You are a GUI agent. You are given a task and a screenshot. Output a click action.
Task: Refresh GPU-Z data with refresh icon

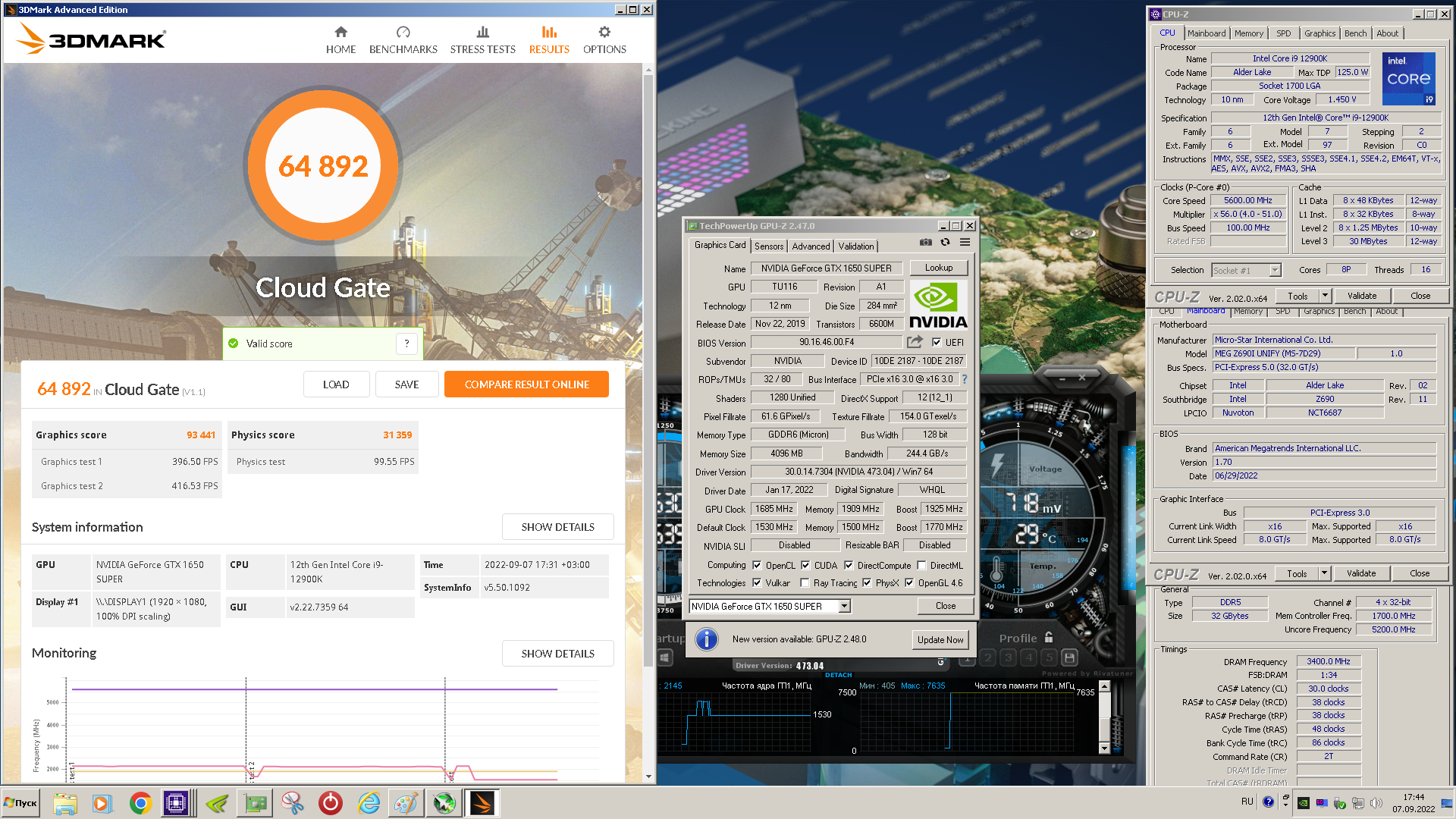coord(945,242)
